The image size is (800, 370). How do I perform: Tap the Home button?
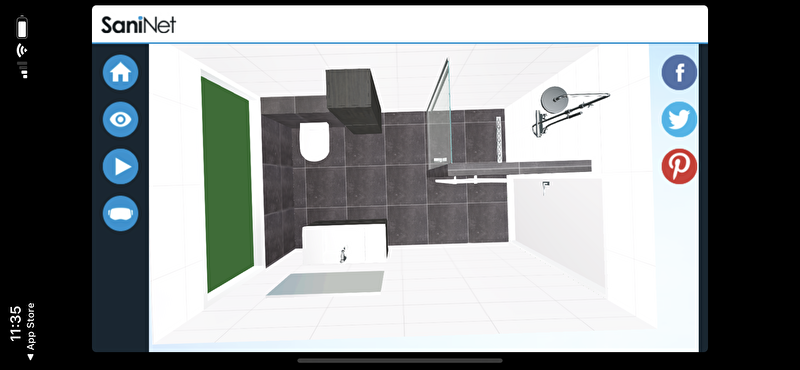click(x=120, y=72)
